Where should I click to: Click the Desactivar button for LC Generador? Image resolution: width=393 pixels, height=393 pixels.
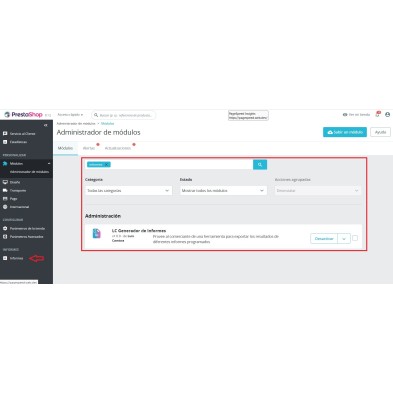(324, 239)
